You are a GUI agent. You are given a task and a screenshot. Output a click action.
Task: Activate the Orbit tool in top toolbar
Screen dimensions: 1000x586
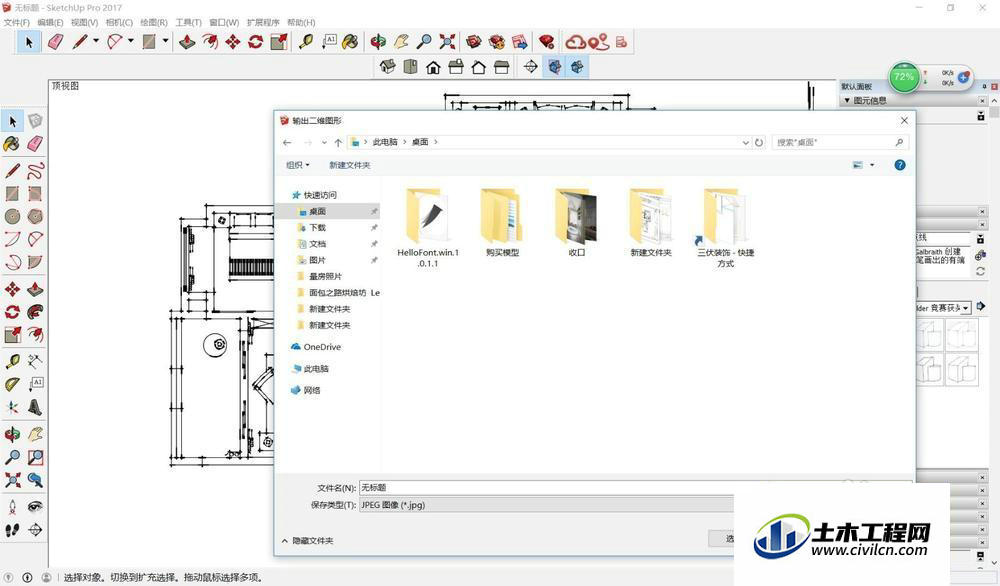(x=378, y=42)
